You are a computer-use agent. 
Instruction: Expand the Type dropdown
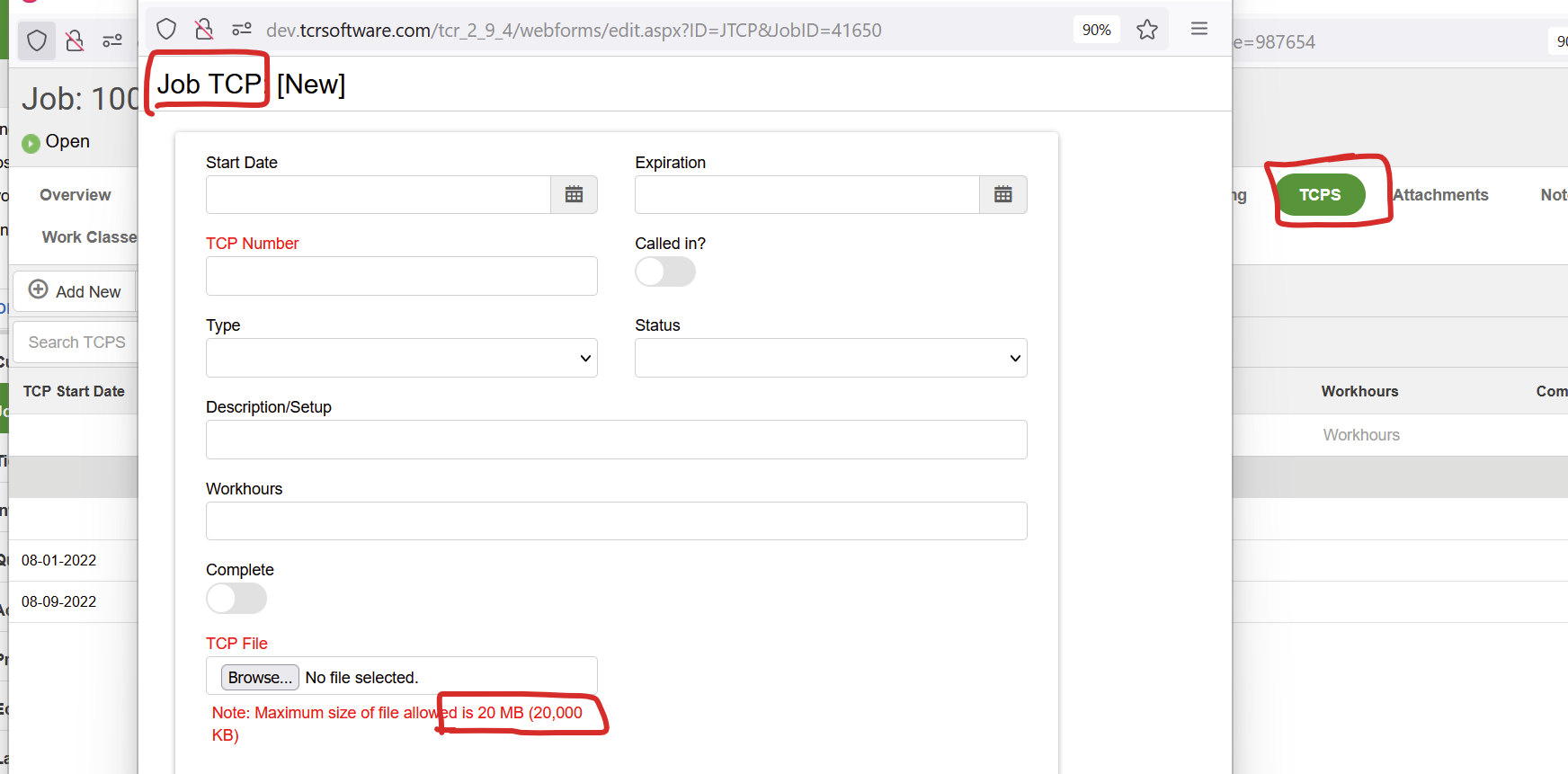(401, 358)
